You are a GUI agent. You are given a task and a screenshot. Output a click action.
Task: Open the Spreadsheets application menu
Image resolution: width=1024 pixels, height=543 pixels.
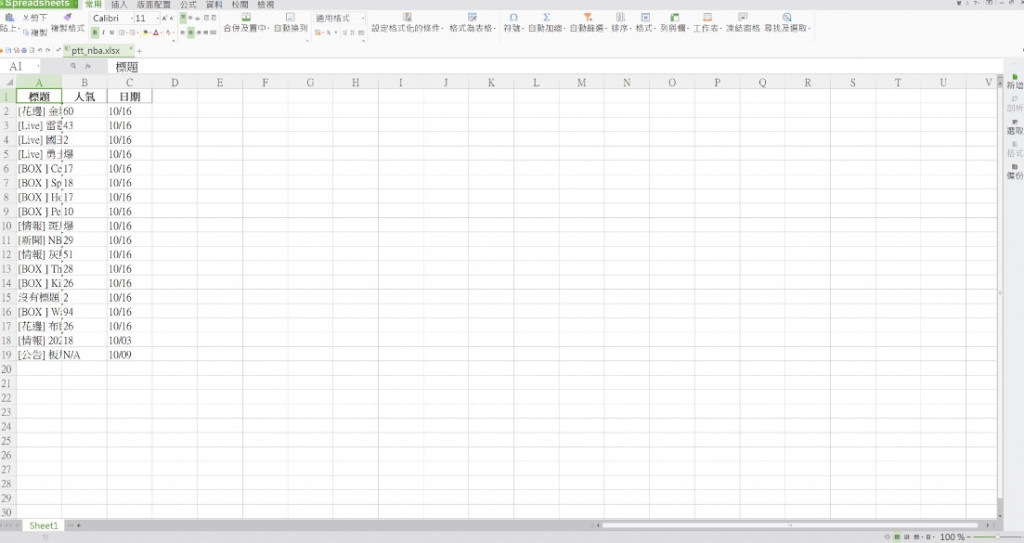click(39, 4)
